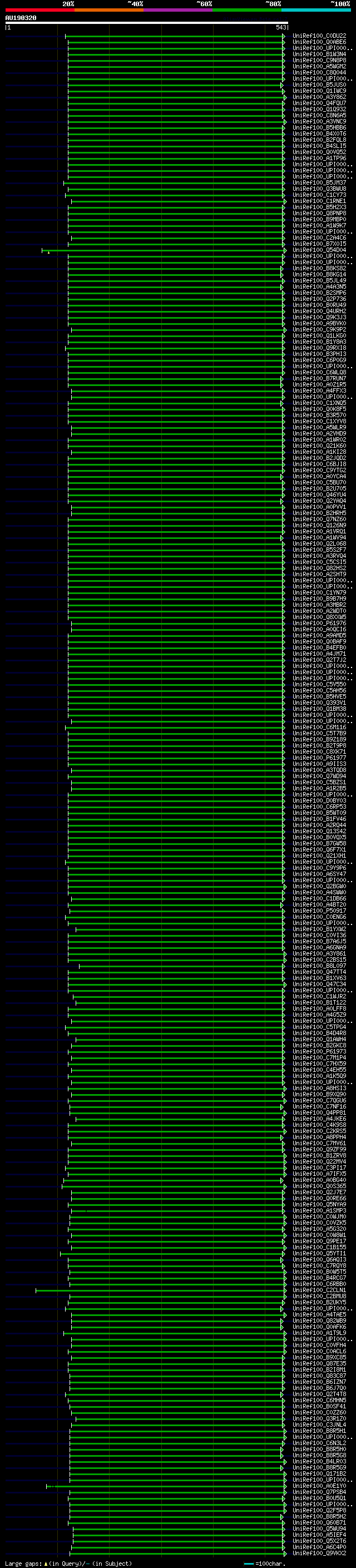356x1568 pixels.
Task: Select the UniRef100_A0E1Y0 label
Action: [x=319, y=1486]
